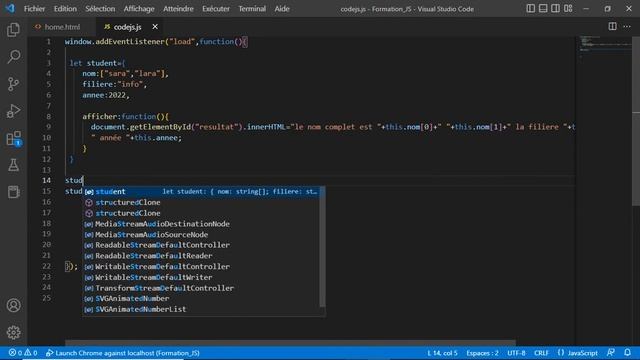640x360 pixels.
Task: Open notifications bell icon
Action: (x=627, y=353)
